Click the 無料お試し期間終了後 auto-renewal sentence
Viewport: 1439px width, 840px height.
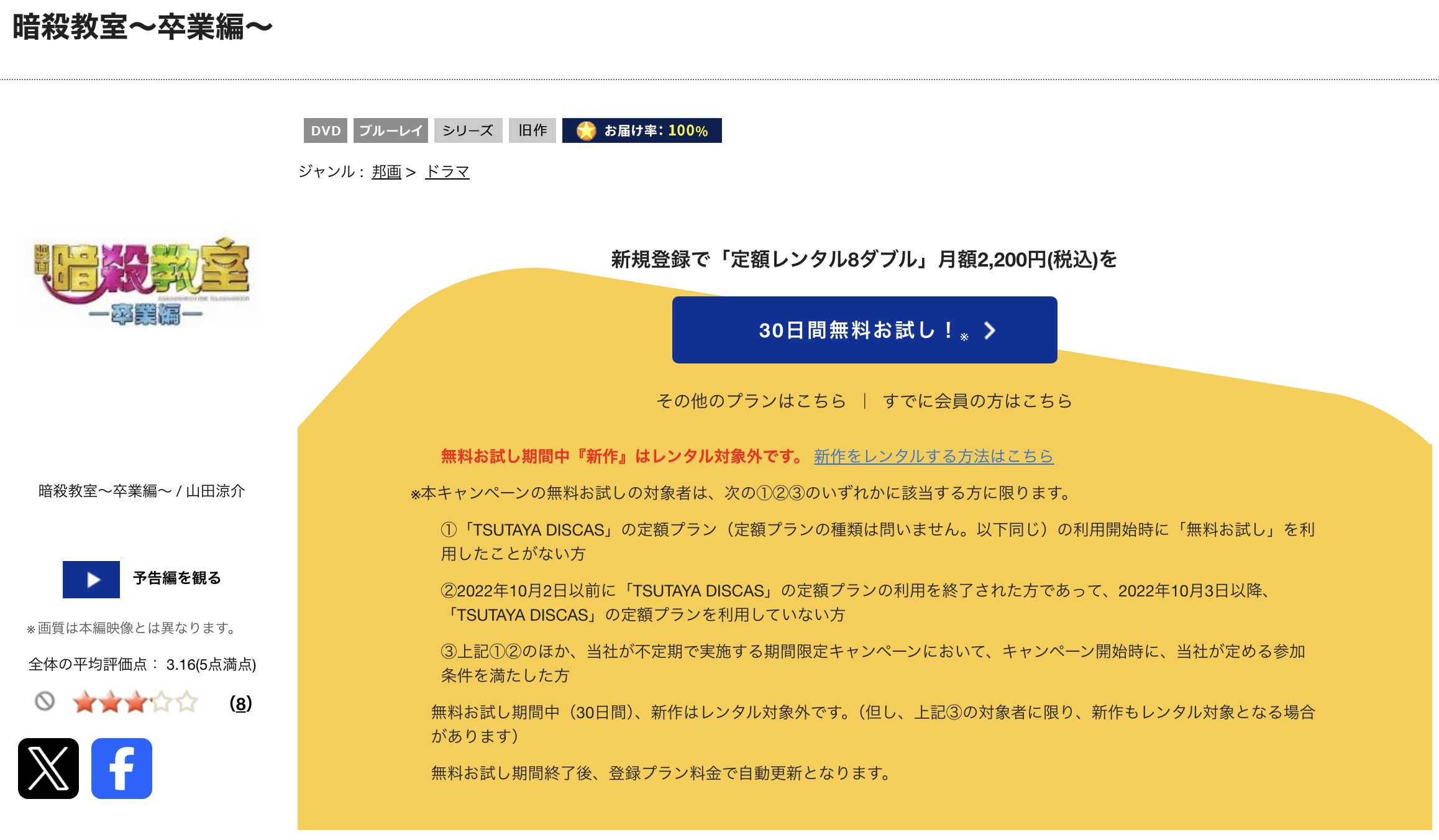[x=662, y=773]
